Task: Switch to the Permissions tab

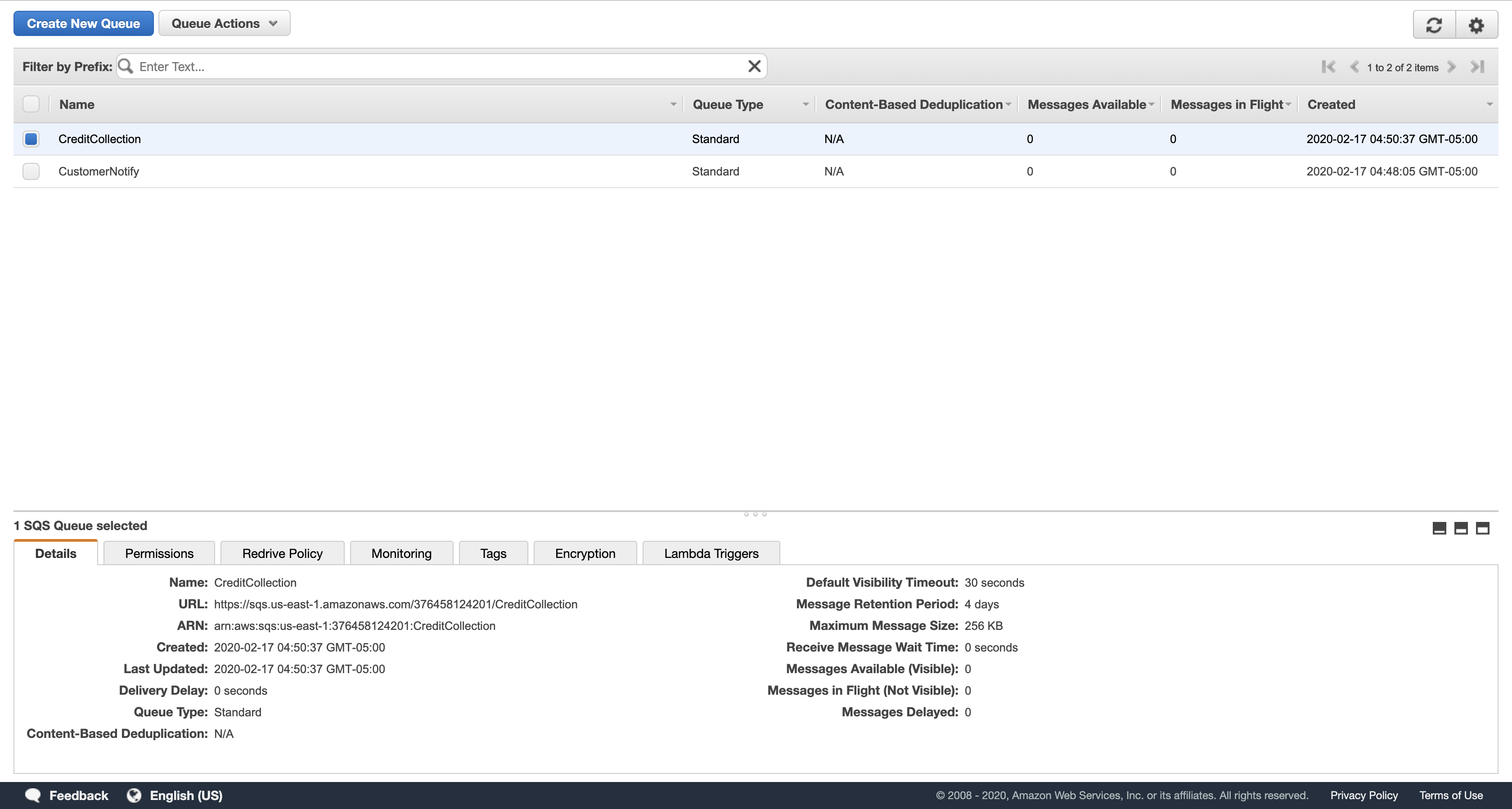Action: (x=159, y=553)
